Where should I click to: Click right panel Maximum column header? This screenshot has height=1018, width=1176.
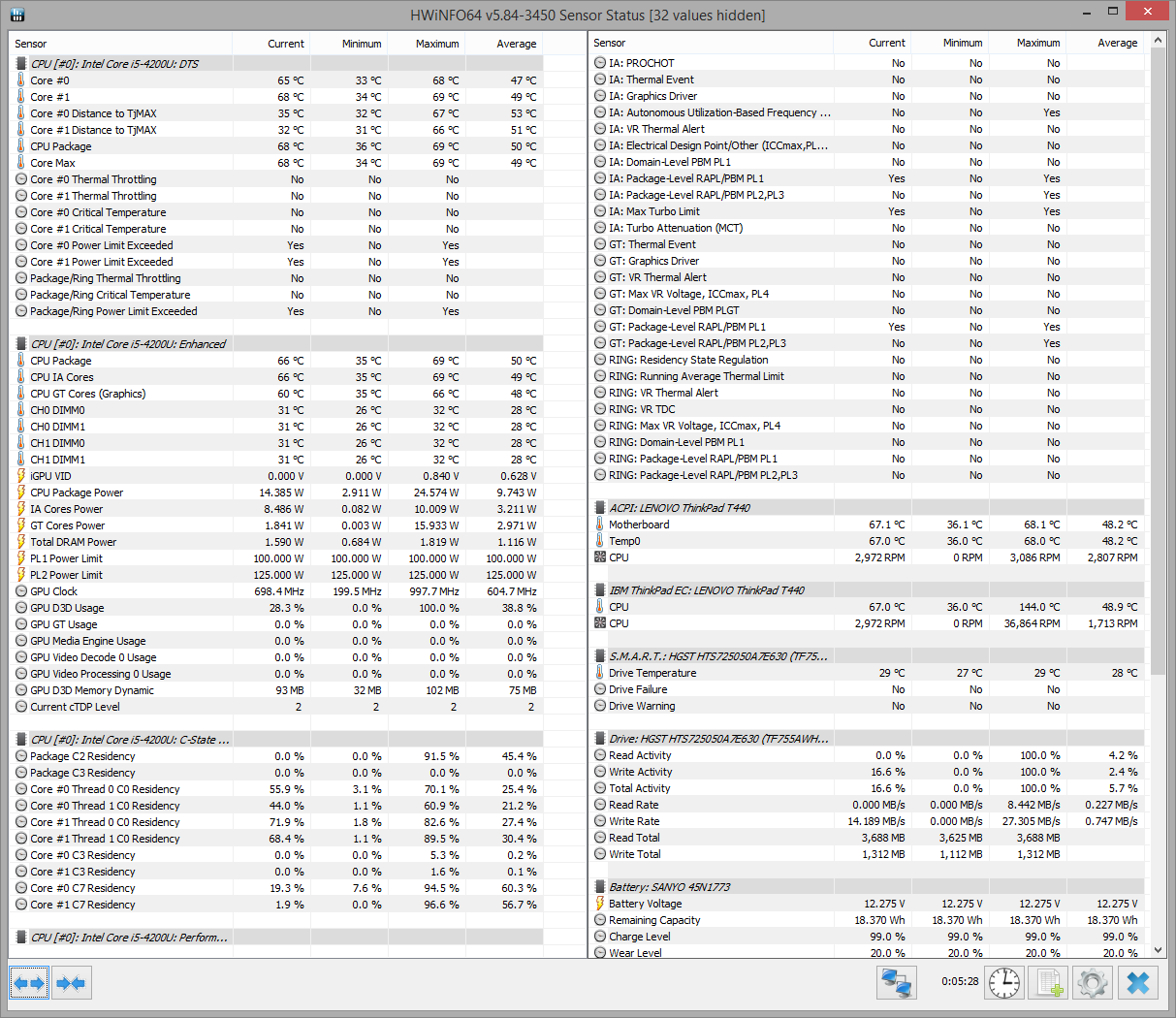[1028, 43]
